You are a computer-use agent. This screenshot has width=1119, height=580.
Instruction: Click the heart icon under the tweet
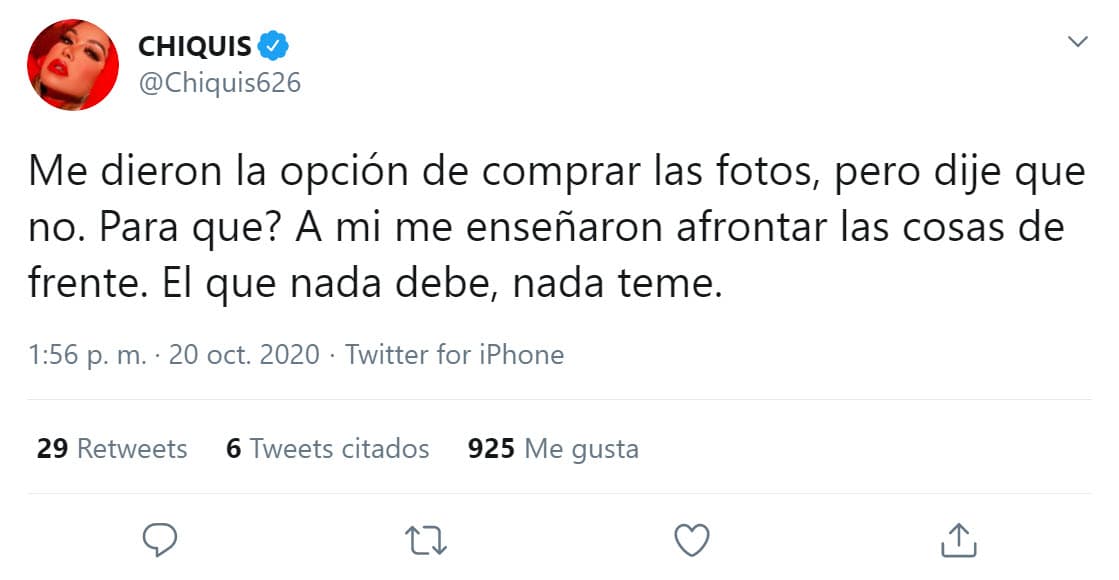click(690, 540)
